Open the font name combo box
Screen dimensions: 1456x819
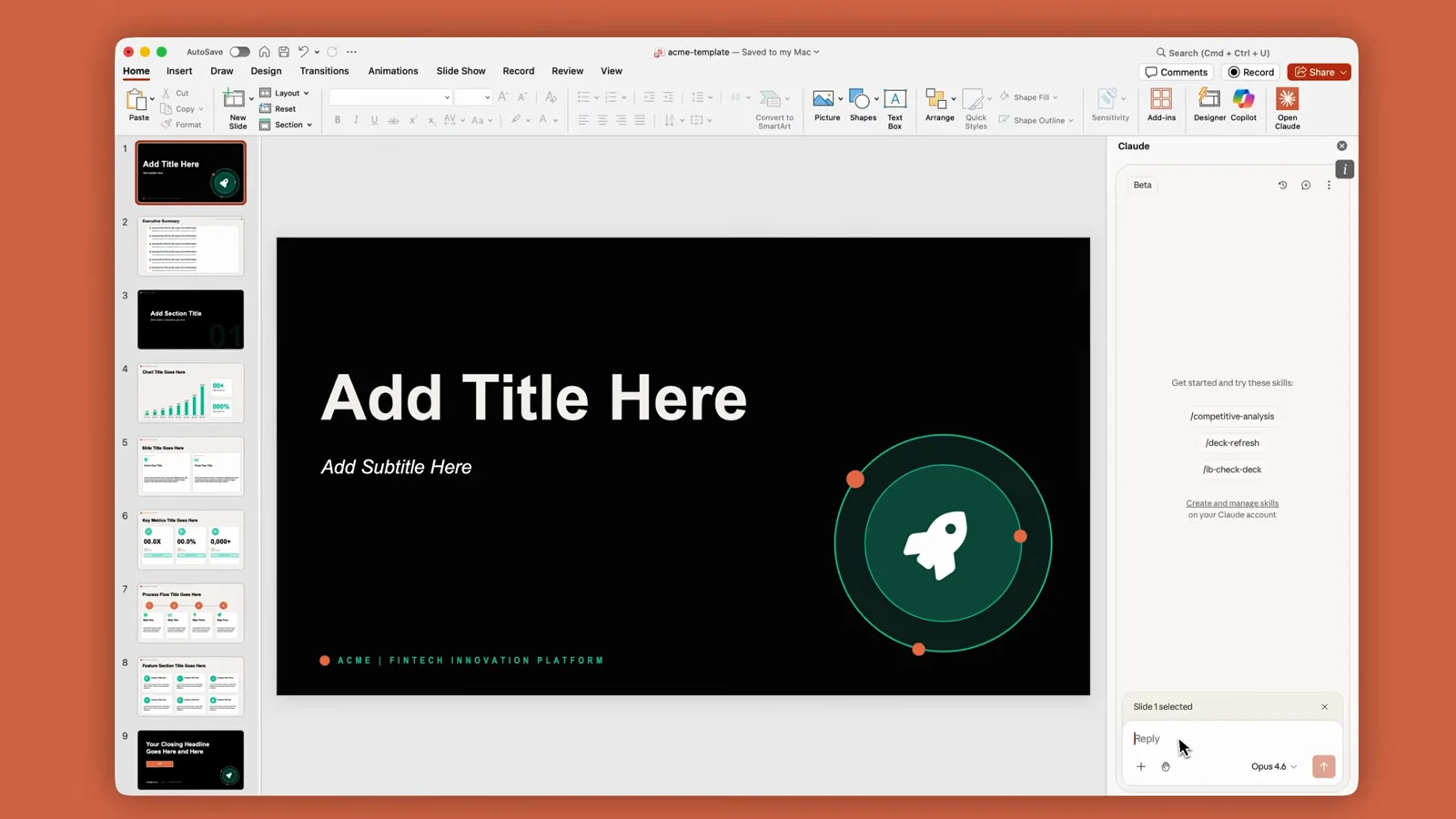390,97
